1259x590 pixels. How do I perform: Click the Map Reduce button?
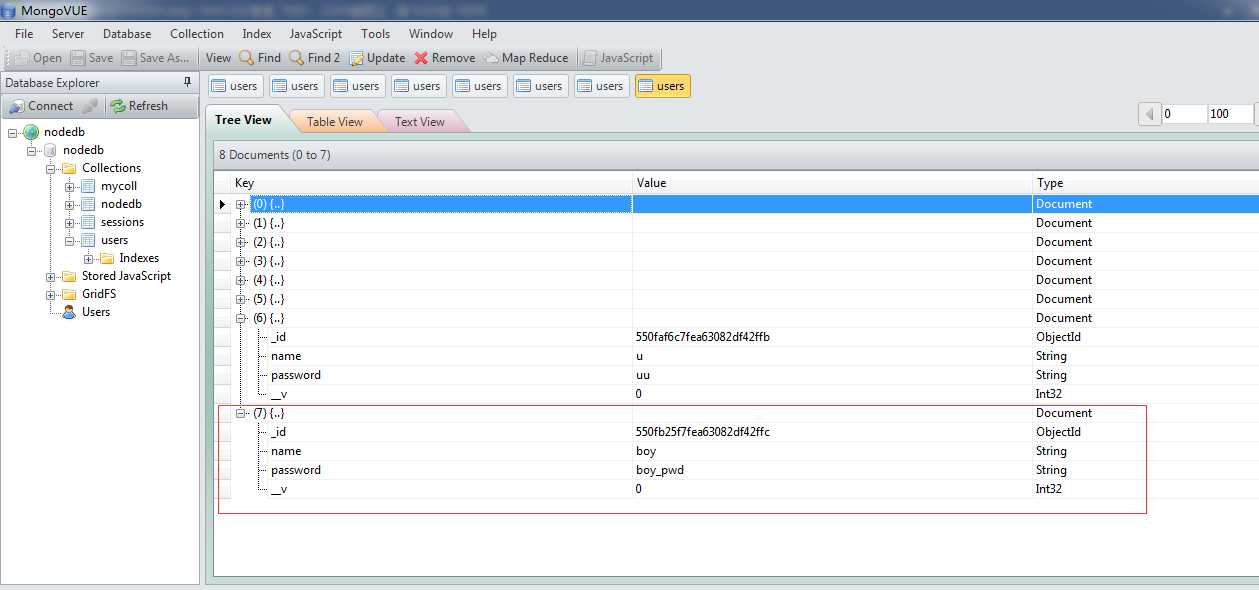click(x=526, y=58)
